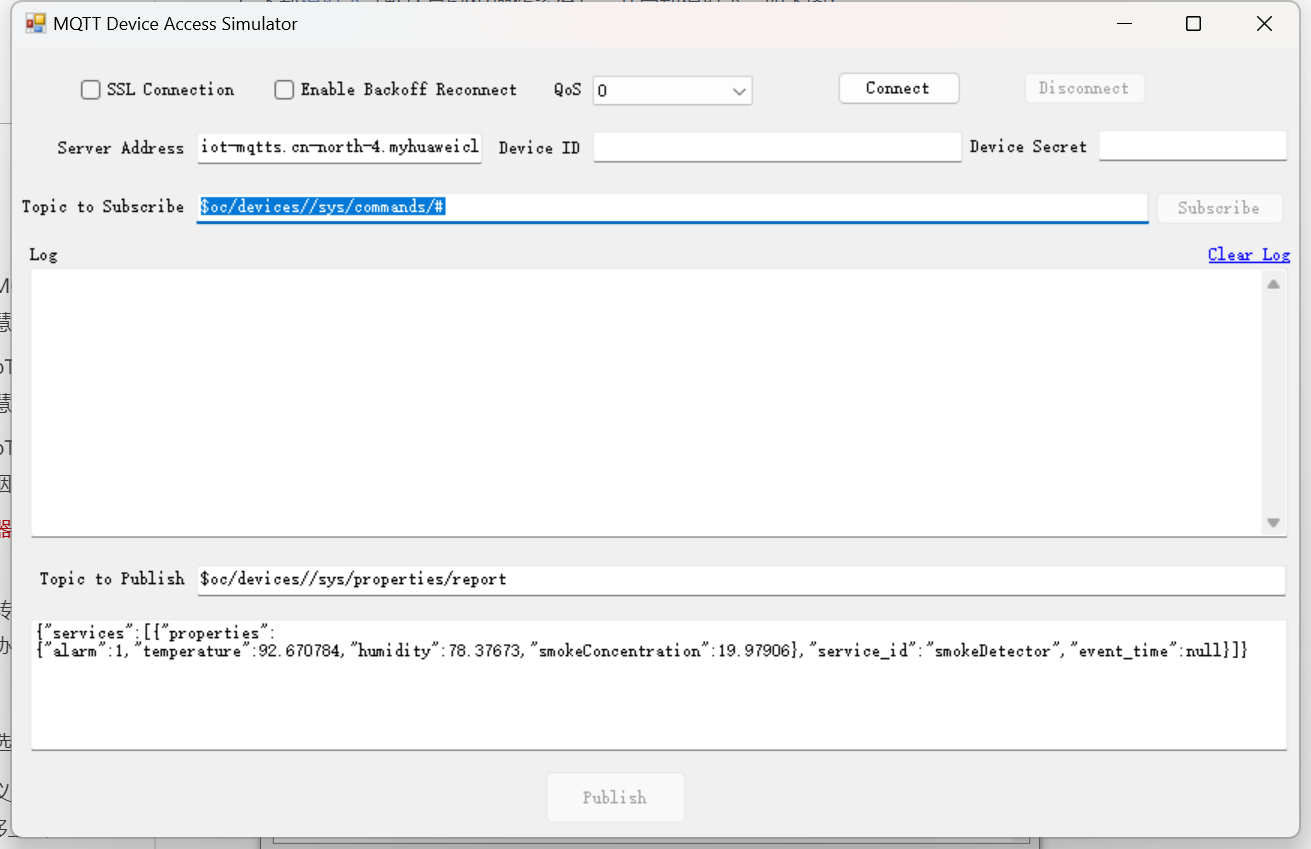The height and width of the screenshot is (849, 1311).
Task: Enable the SSL Connection checkbox
Action: click(x=91, y=90)
